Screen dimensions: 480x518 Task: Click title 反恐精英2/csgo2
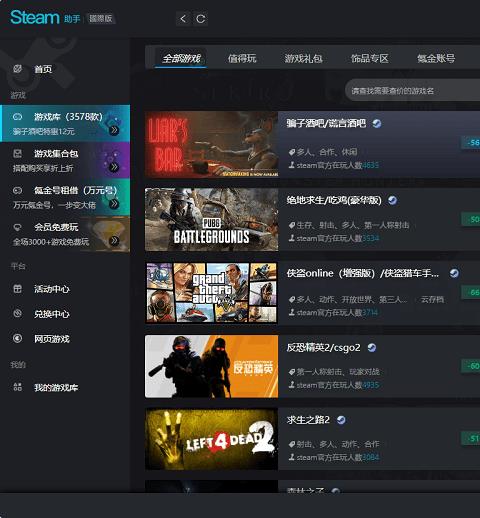tap(323, 347)
